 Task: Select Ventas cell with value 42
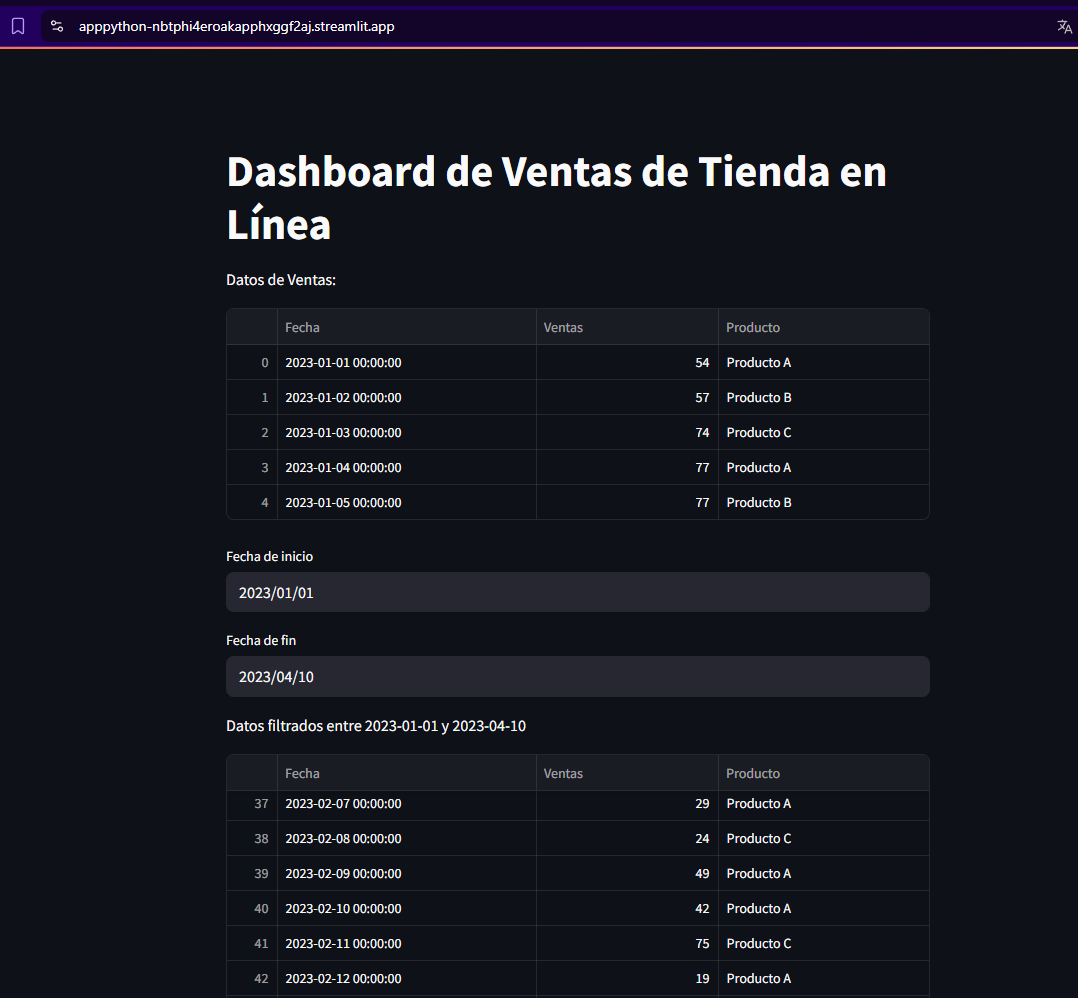[x=627, y=909]
